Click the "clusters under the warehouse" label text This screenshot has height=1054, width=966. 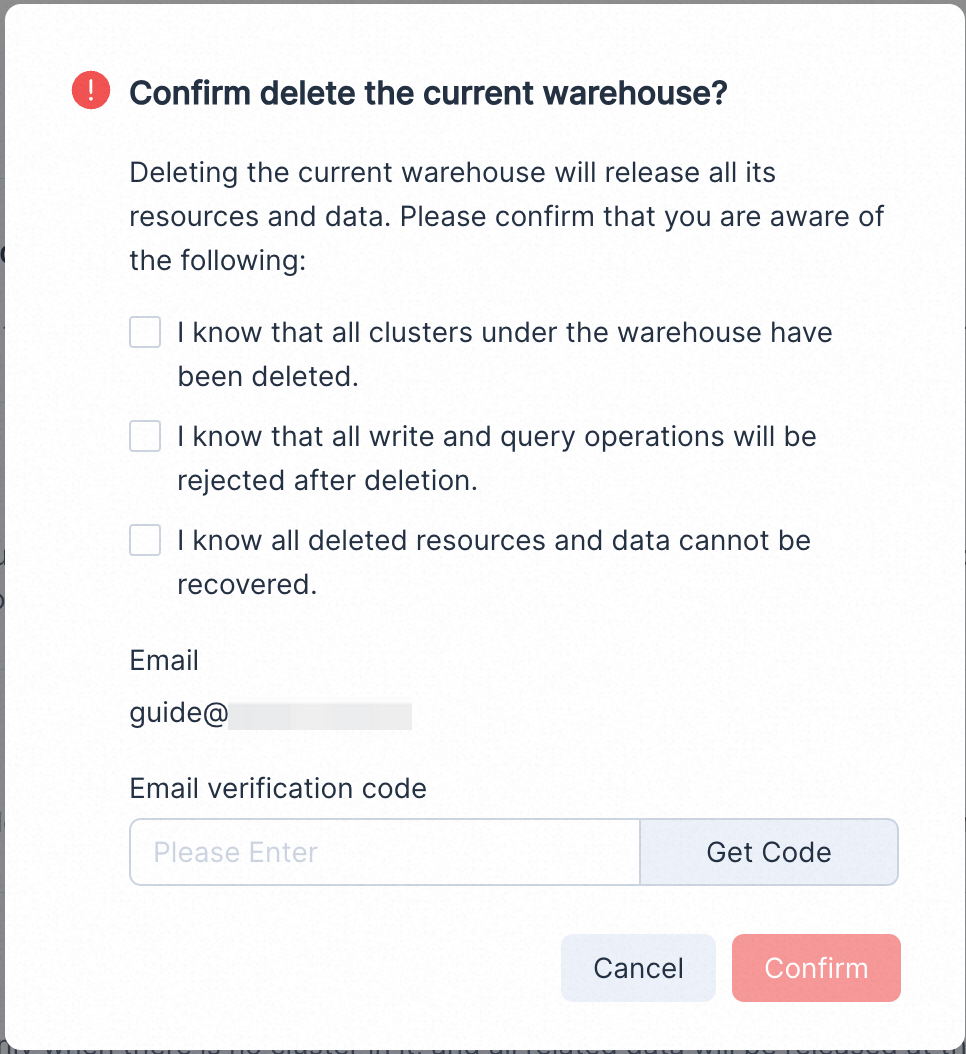[x=505, y=332]
